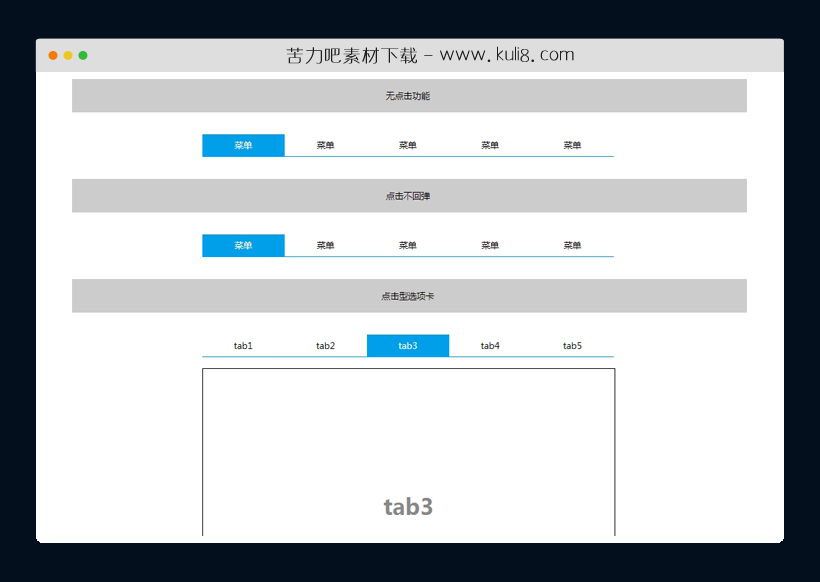Screen dimensions: 820x582
Task: Click the 点击不回弹 section header
Action: click(x=408, y=195)
